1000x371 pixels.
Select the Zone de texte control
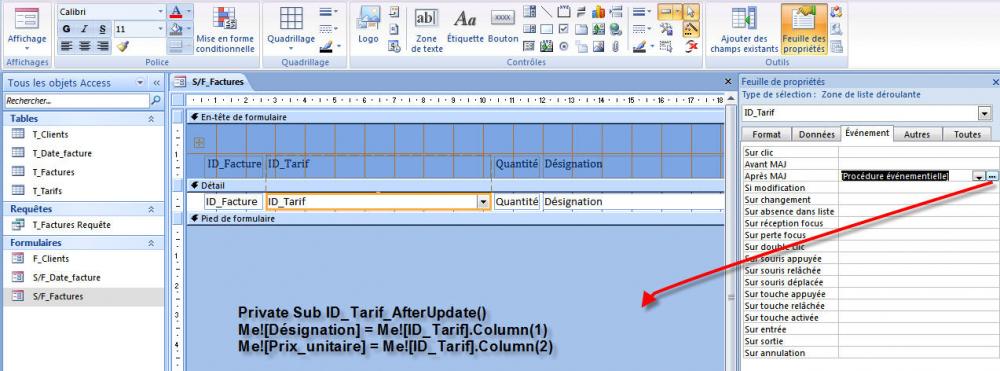click(426, 29)
